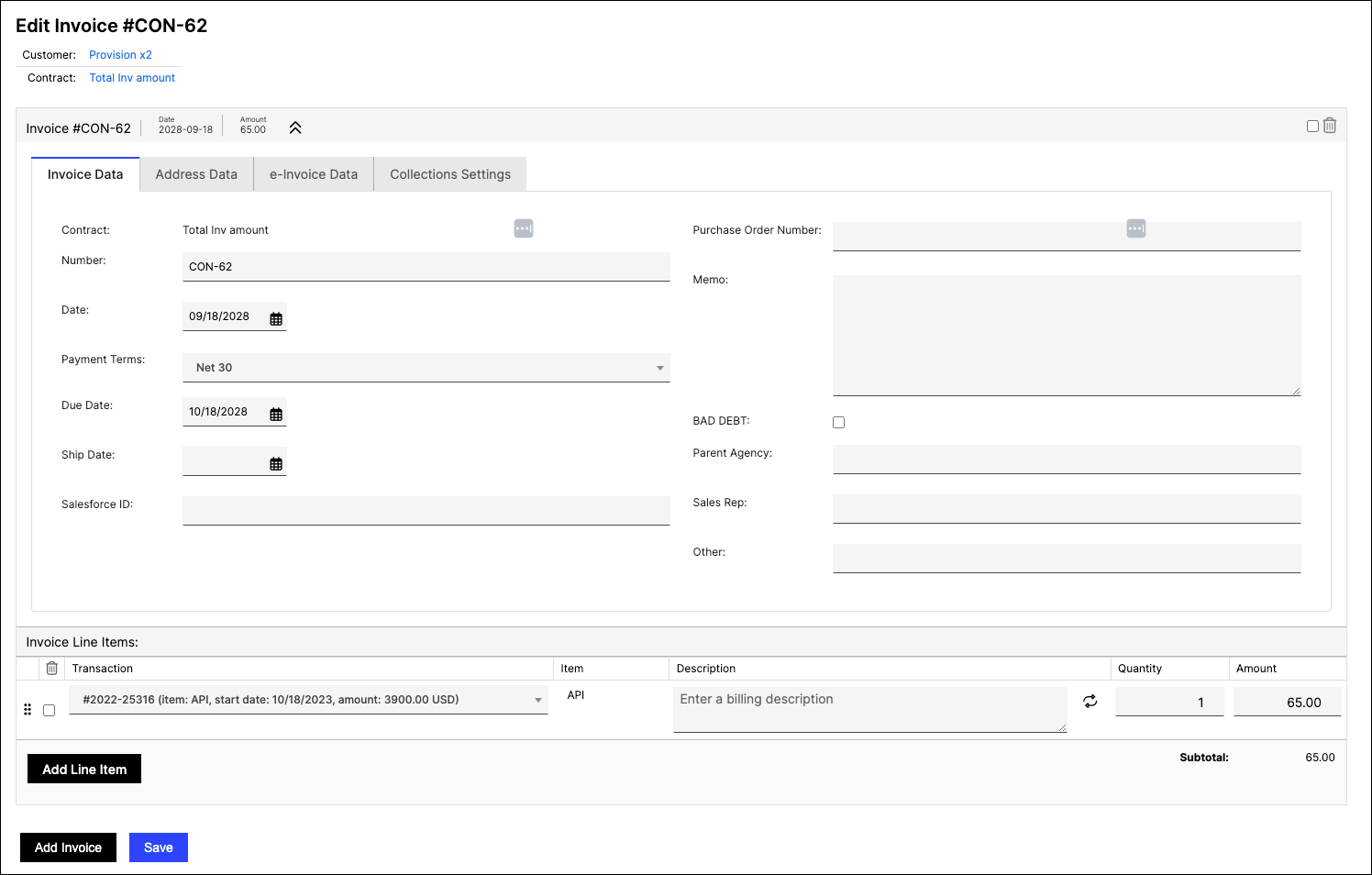Focus the Other field
Viewport: 1372px width, 875px height.
pos(1067,559)
